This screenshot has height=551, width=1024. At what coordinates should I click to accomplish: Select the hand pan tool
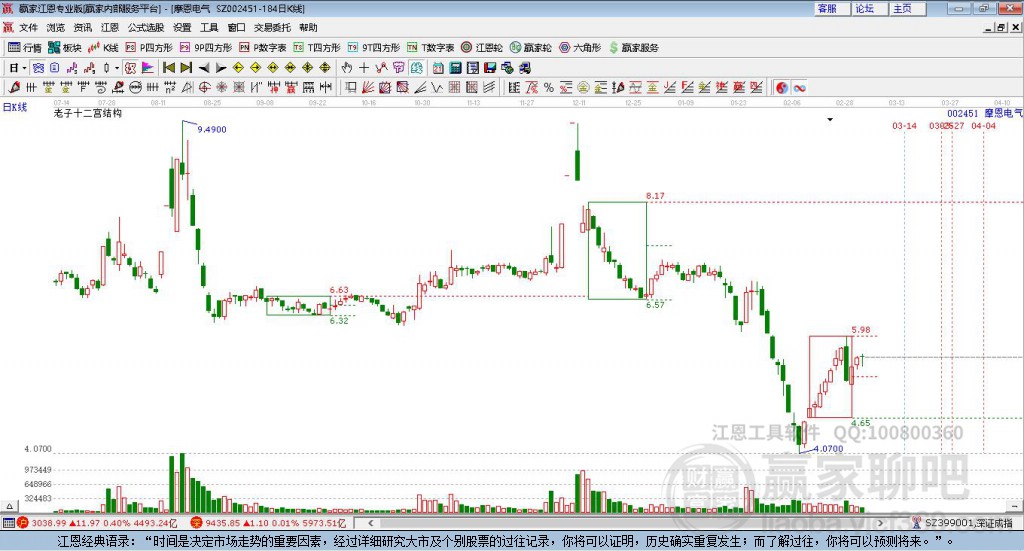pos(347,68)
